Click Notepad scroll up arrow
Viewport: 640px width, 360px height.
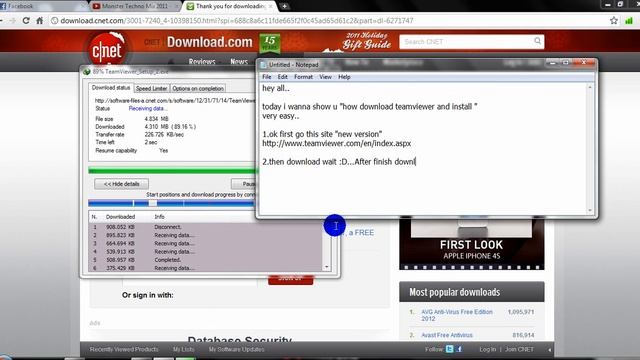pyautogui.click(x=590, y=87)
